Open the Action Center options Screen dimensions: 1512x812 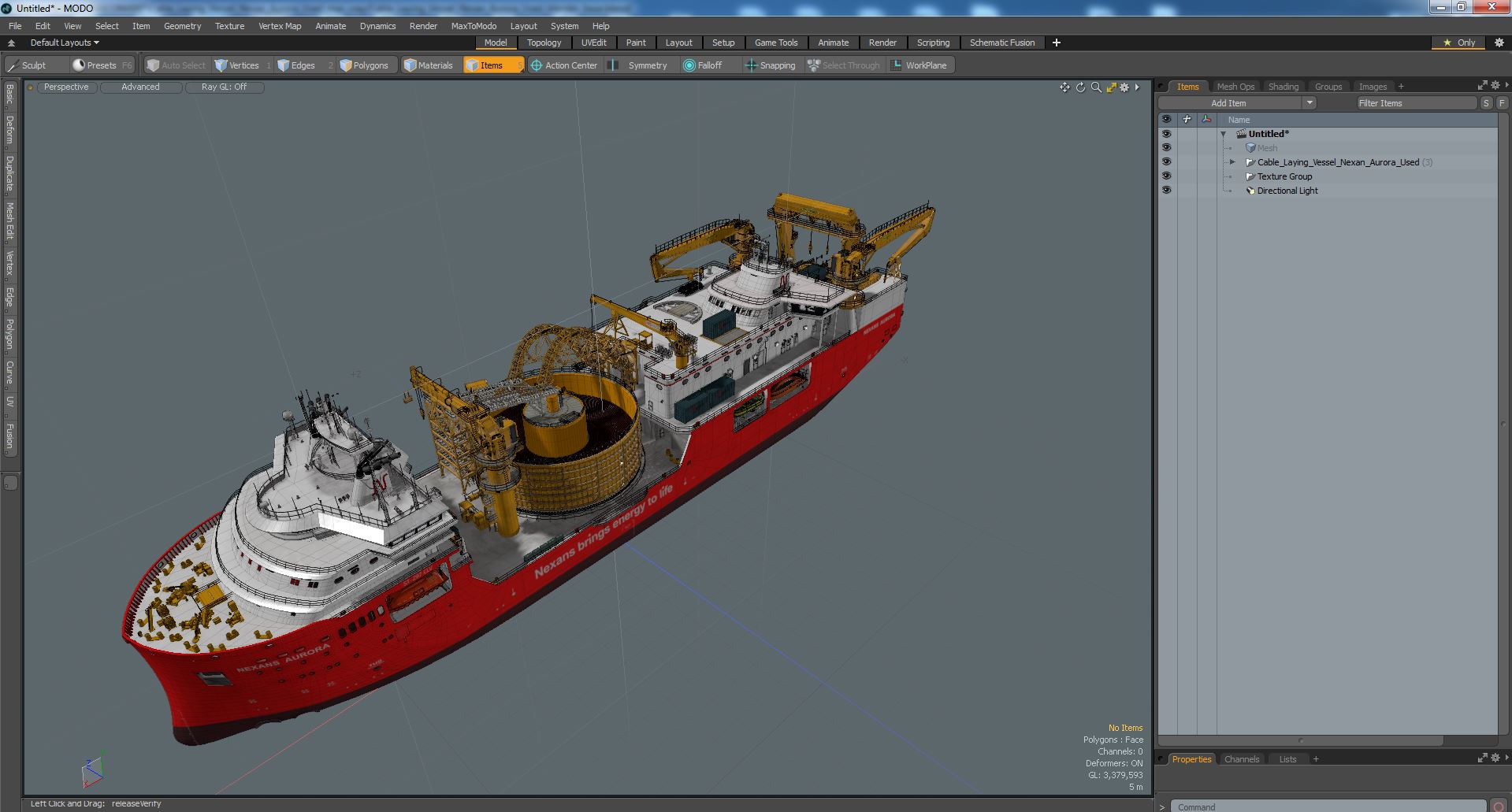click(564, 65)
